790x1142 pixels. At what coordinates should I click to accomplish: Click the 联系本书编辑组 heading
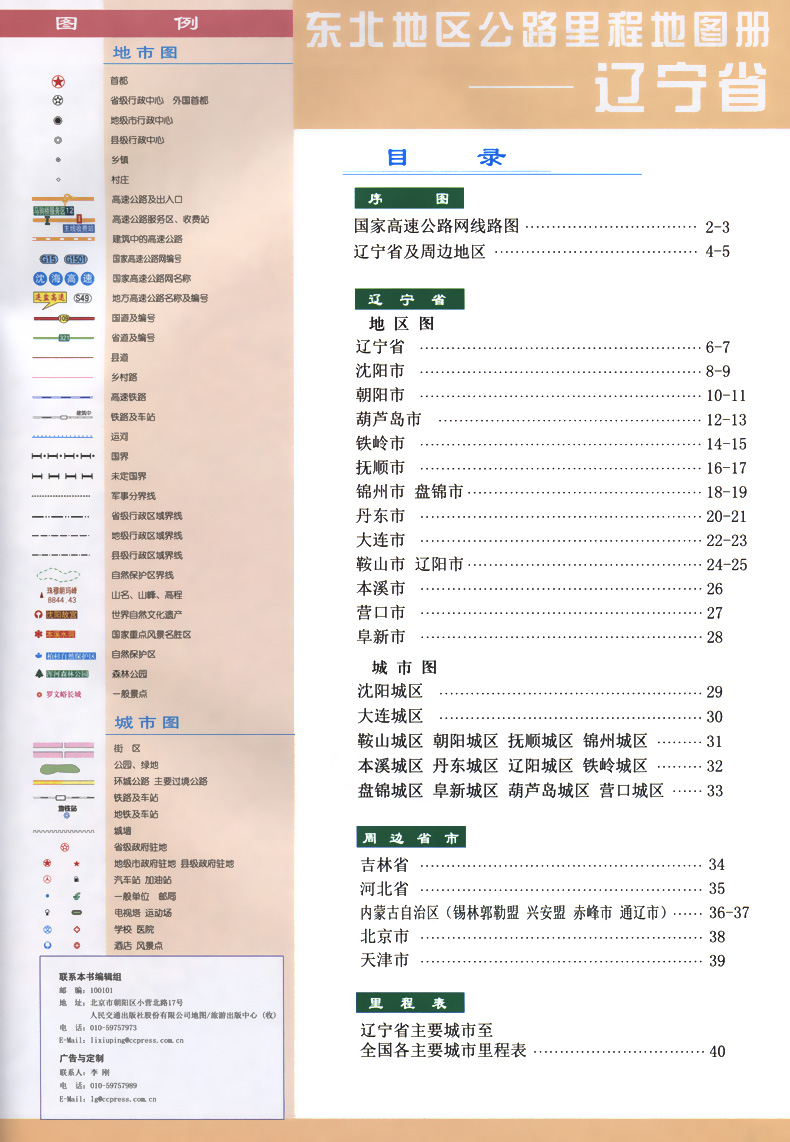pyautogui.click(x=90, y=977)
